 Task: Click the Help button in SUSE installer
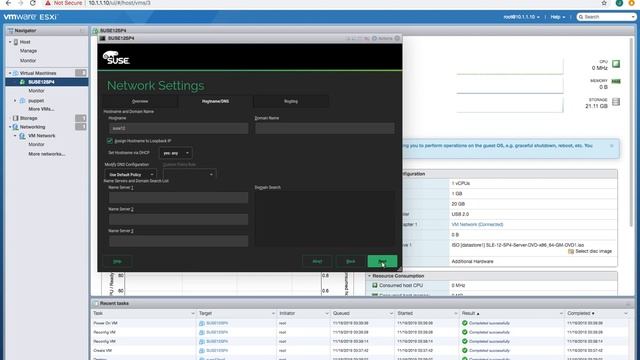117,261
